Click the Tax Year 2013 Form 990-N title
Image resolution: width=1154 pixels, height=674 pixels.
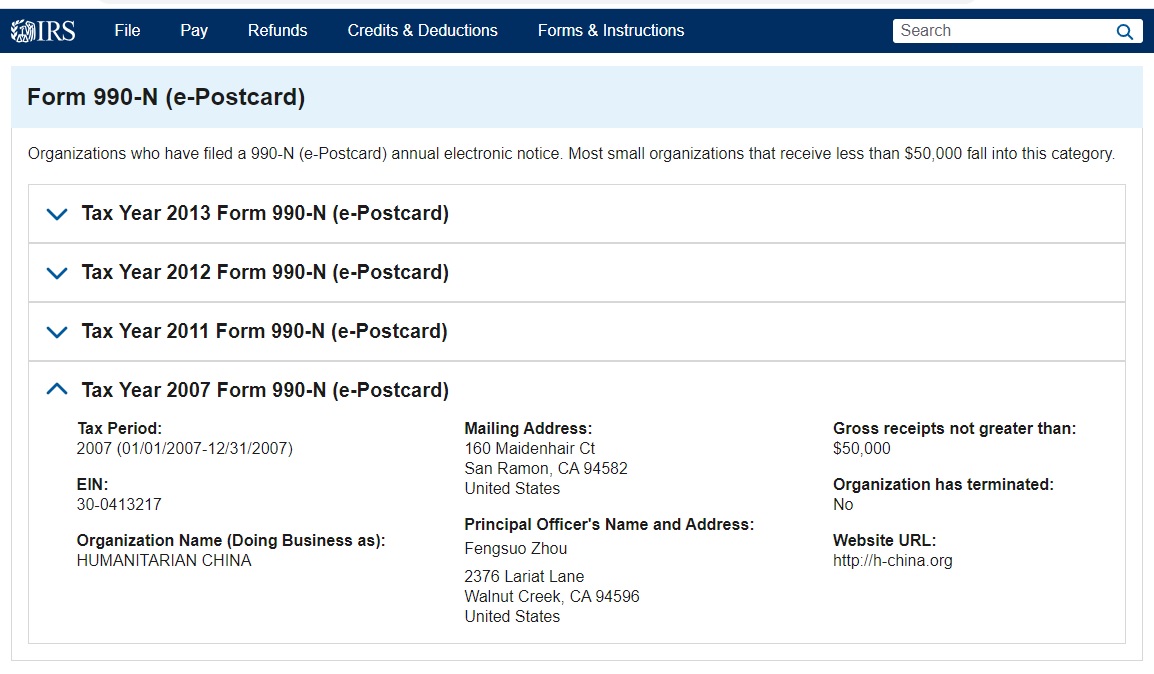click(x=265, y=214)
